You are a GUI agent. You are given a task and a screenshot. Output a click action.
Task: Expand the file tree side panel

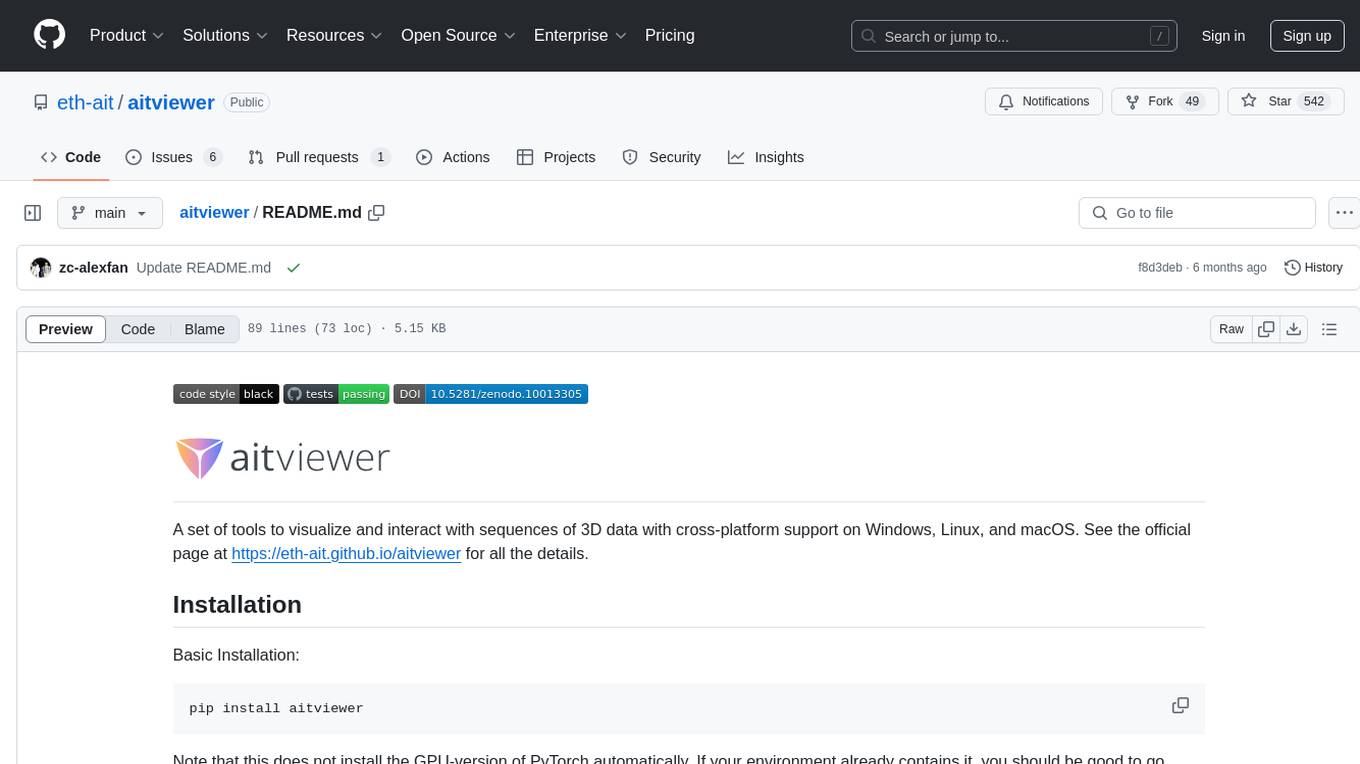(33, 213)
